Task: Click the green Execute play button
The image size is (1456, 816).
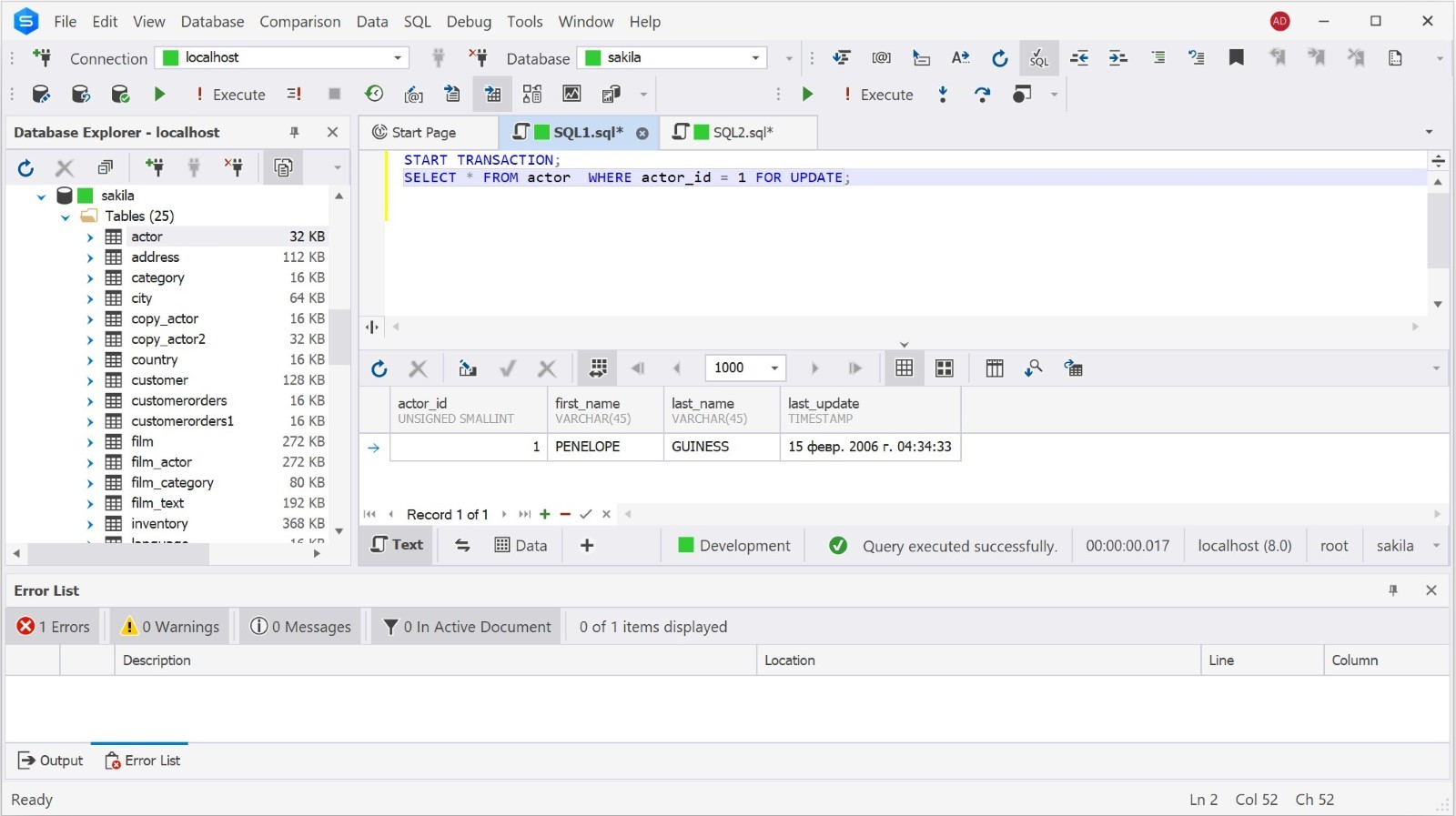Action: [159, 94]
